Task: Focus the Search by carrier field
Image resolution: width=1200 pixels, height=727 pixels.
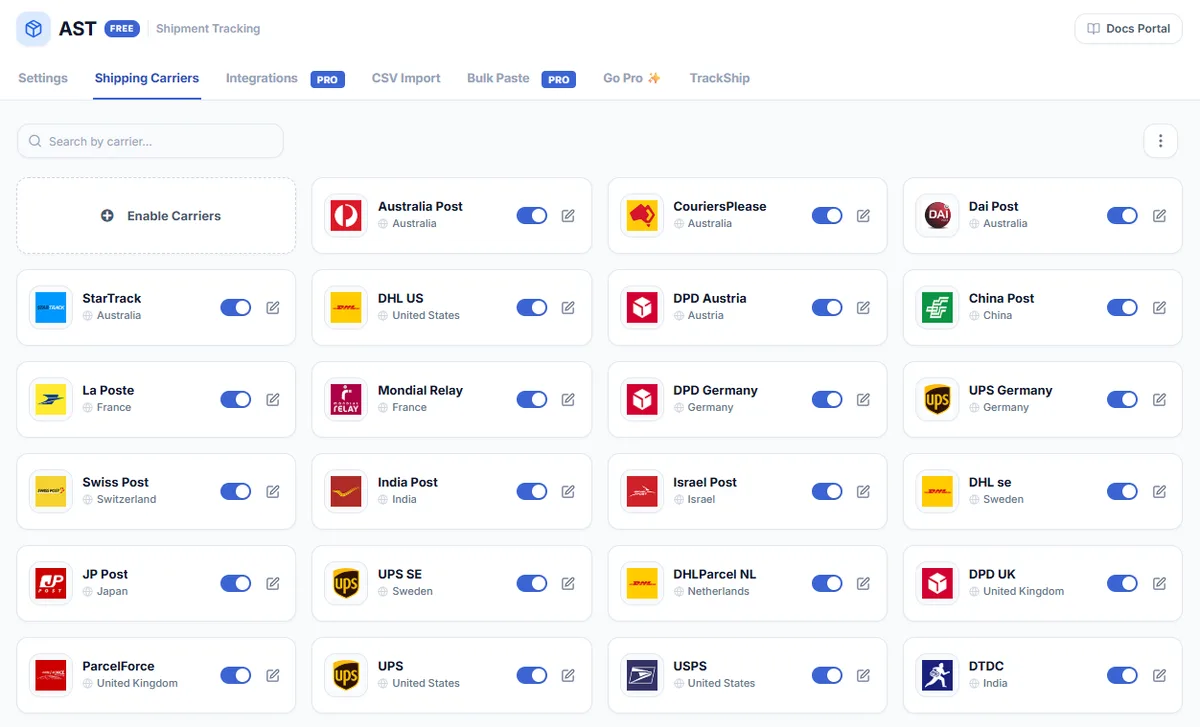Action: coord(150,141)
